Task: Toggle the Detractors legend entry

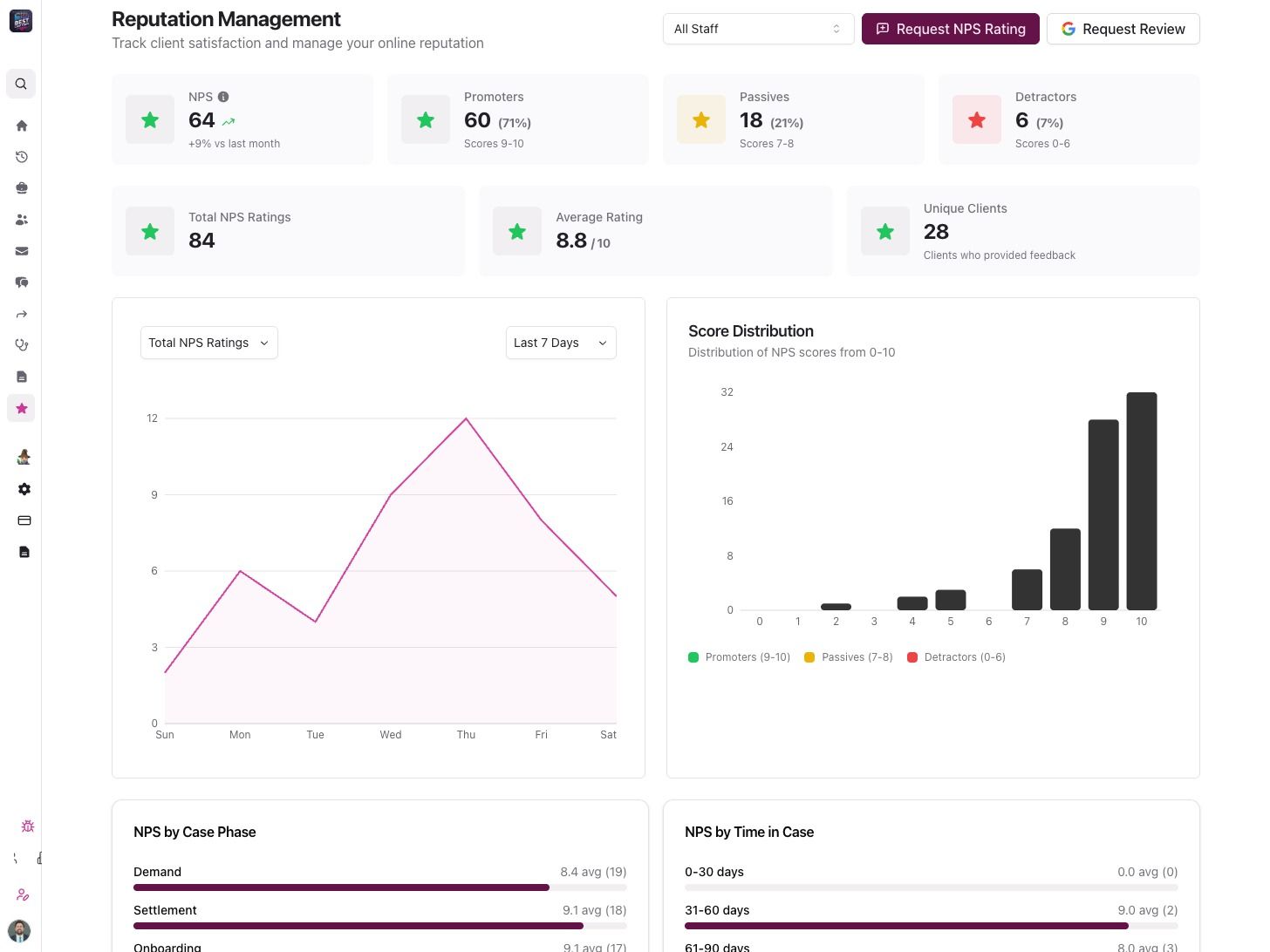Action: (x=956, y=656)
